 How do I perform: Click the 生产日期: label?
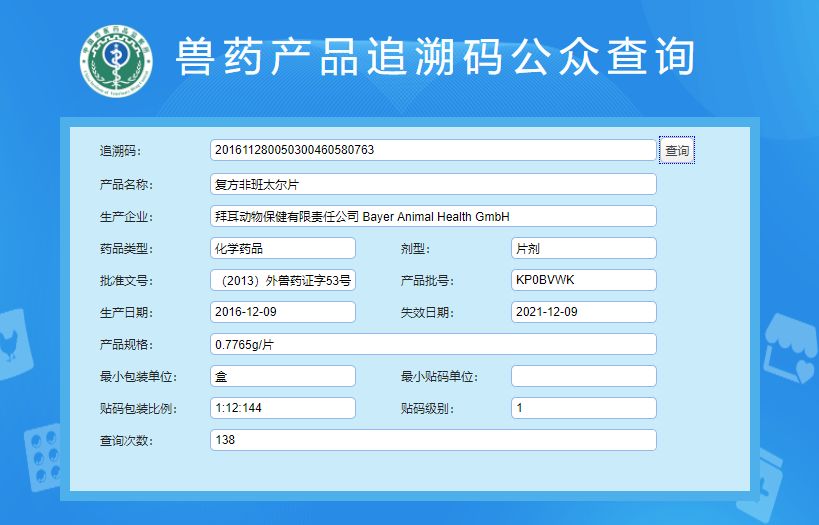coord(126,312)
